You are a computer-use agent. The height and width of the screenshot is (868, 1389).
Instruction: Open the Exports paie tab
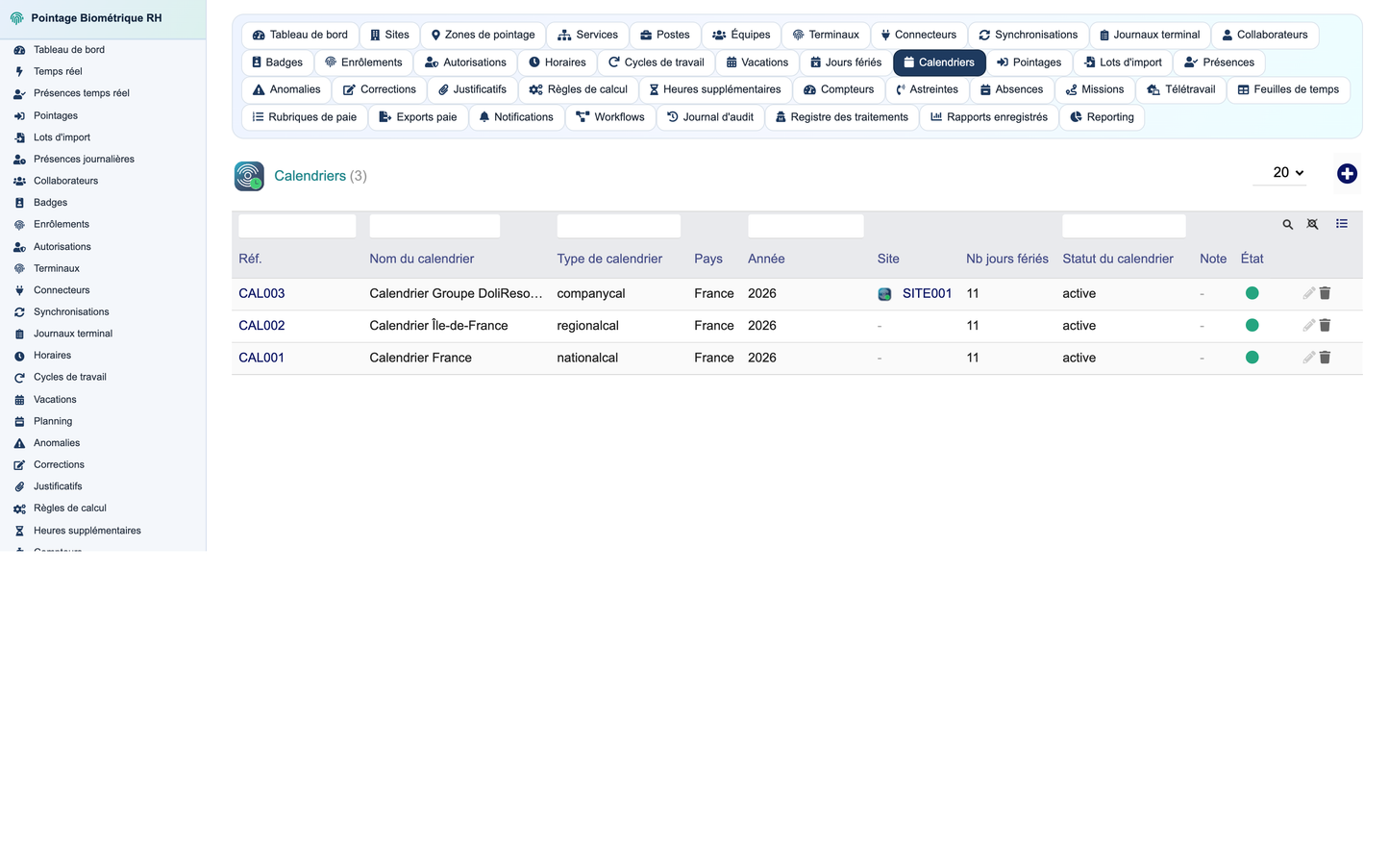pos(418,117)
